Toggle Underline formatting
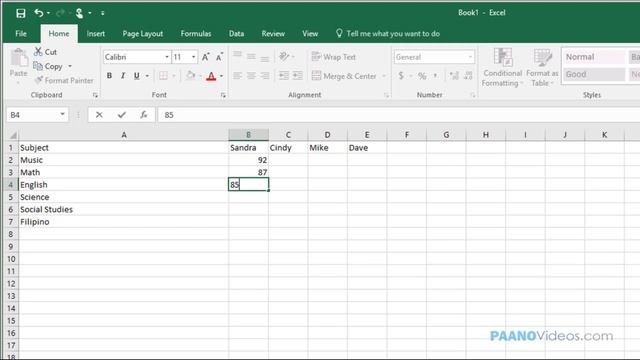Image resolution: width=640 pixels, height=360 pixels. [136, 76]
